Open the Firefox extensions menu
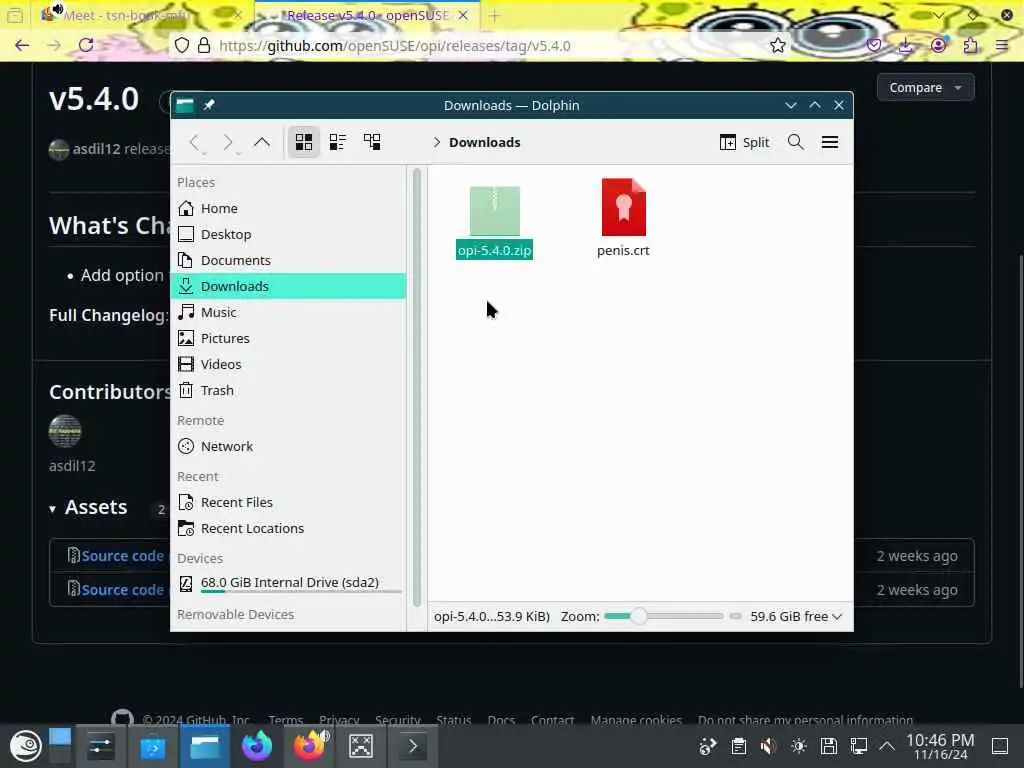1024x768 pixels. coord(970,45)
